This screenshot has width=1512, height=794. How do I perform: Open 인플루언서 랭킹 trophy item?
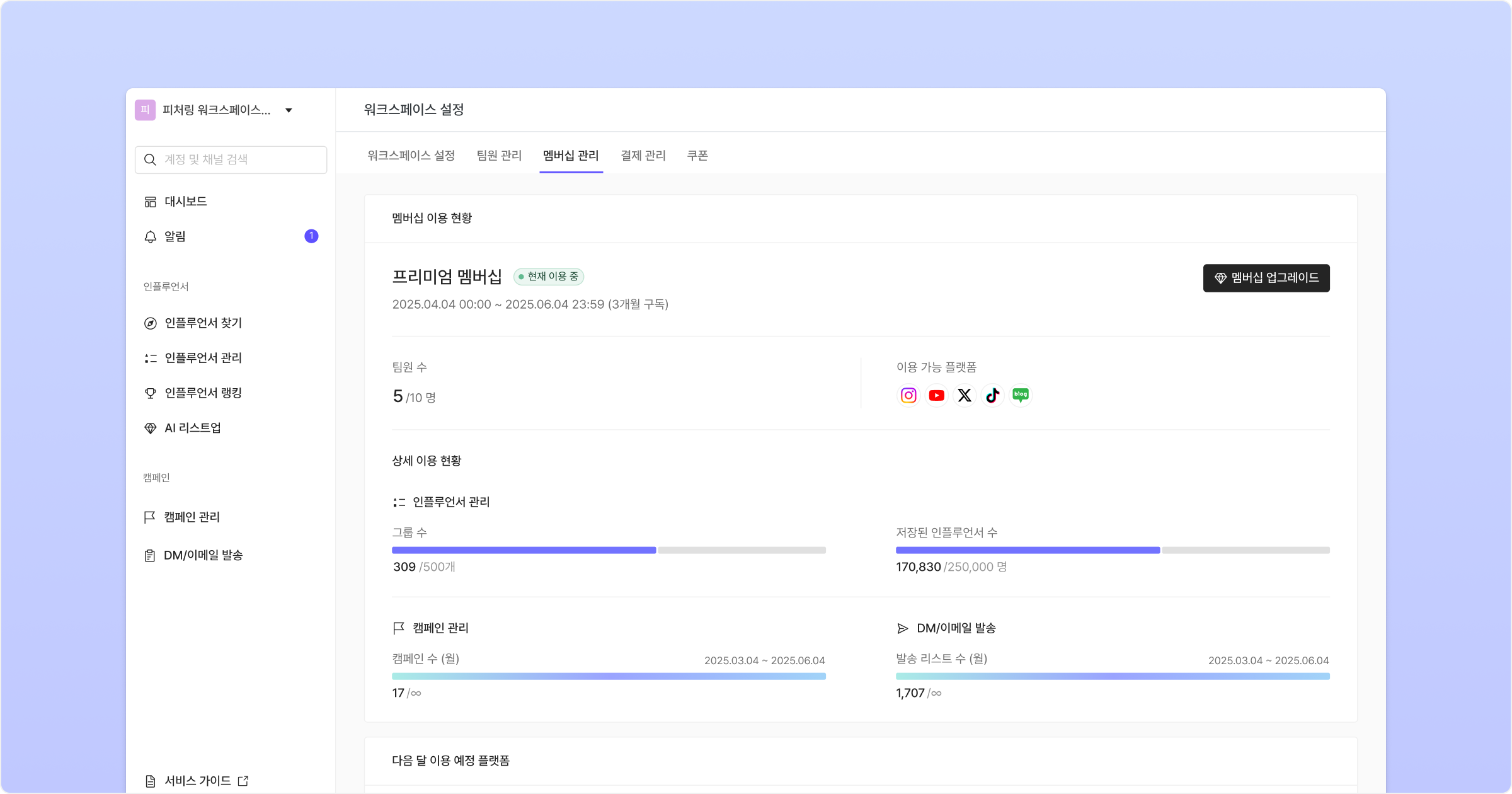tap(203, 393)
